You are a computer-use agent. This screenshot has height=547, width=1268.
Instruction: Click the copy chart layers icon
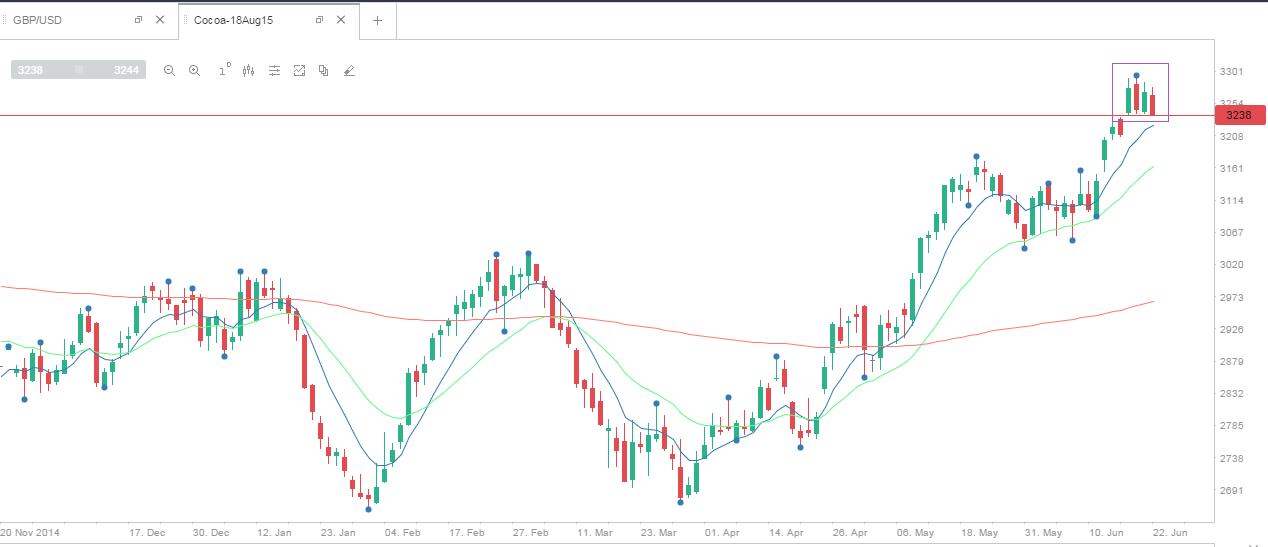click(x=323, y=70)
